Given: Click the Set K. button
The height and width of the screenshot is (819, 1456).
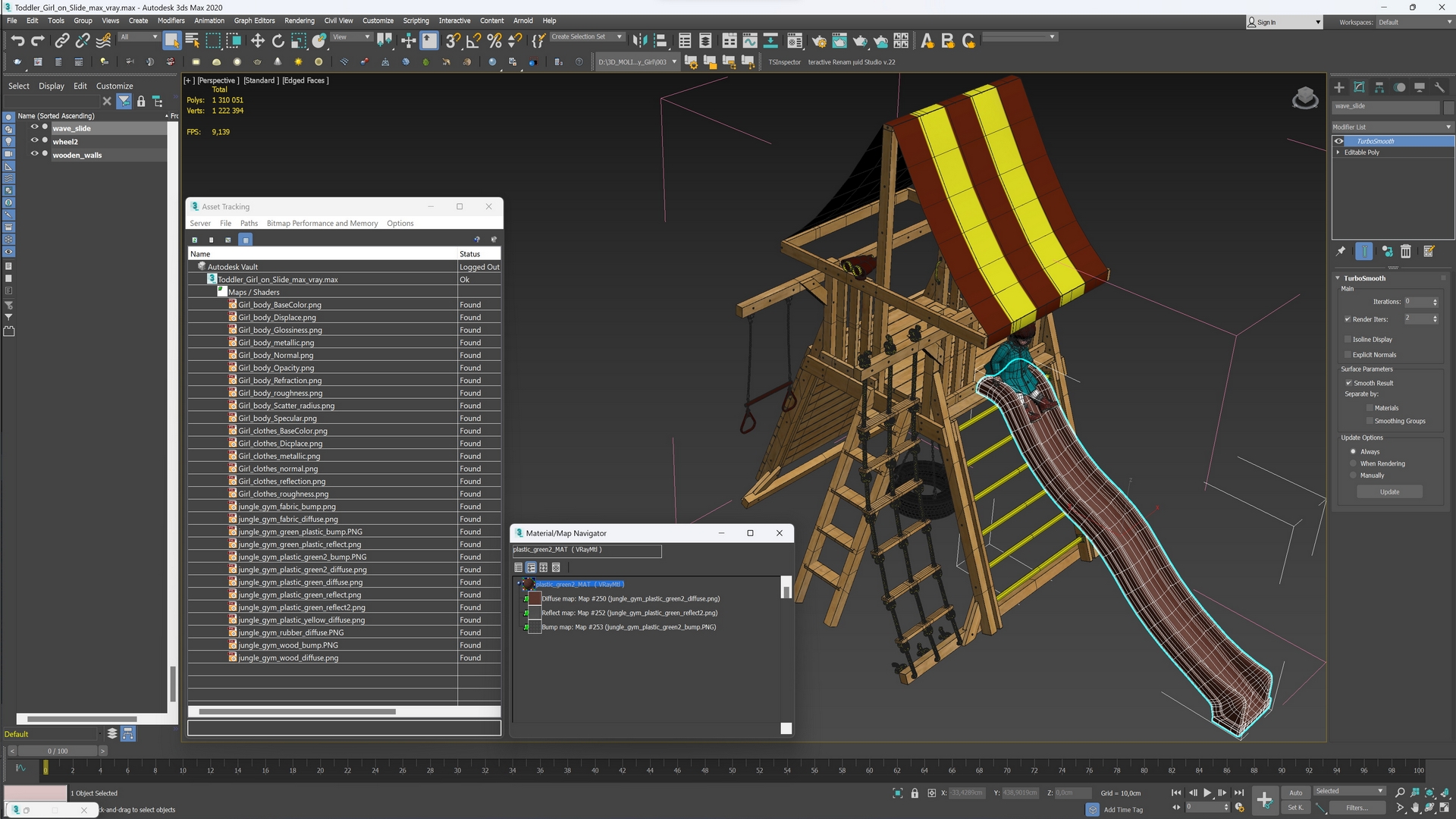Looking at the screenshot, I should tap(1296, 808).
